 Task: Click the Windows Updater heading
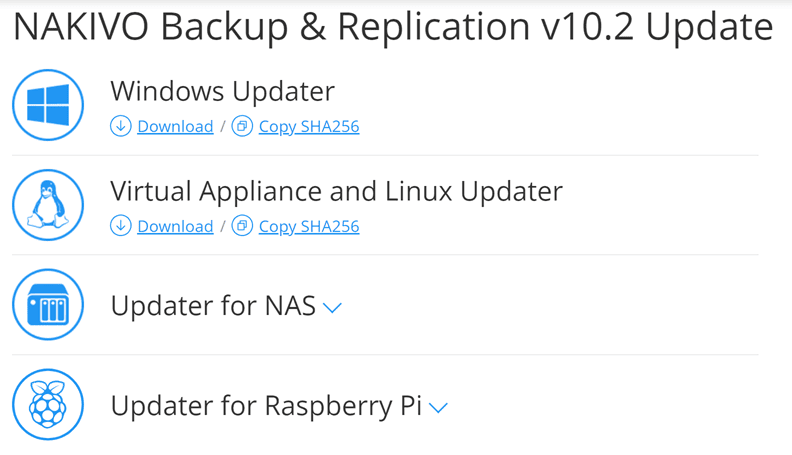(x=222, y=91)
